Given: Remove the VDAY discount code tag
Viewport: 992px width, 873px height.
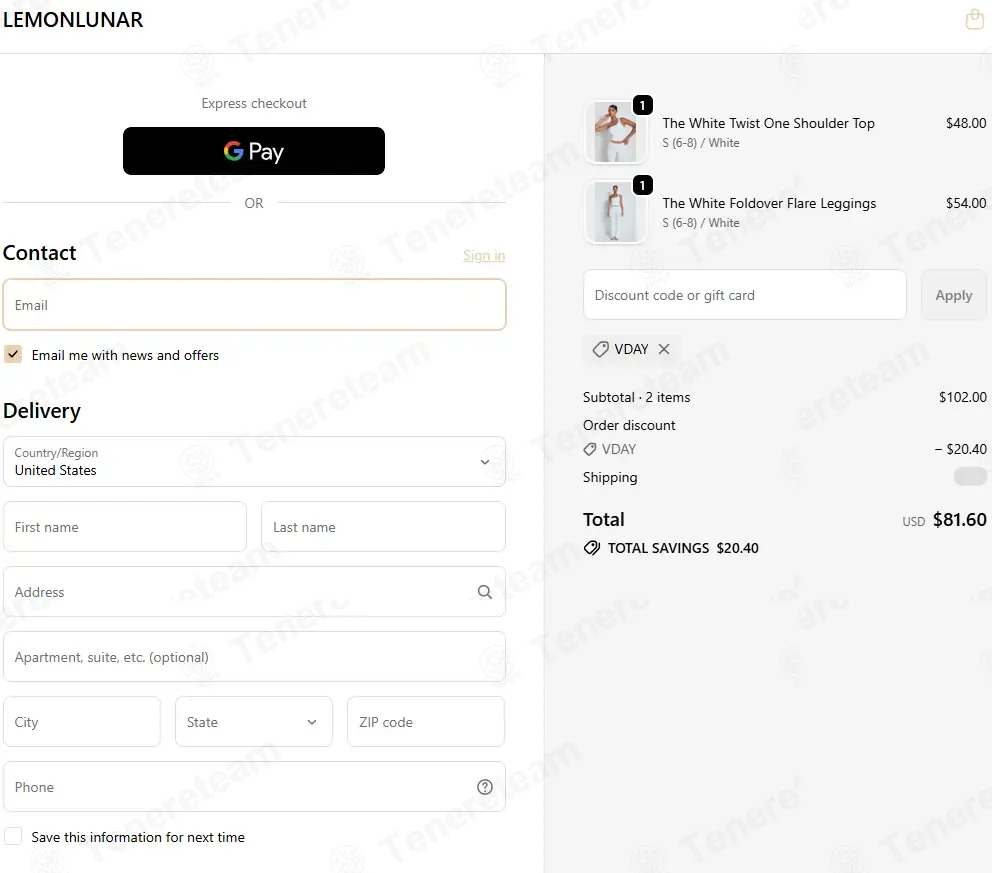Looking at the screenshot, I should (x=664, y=349).
